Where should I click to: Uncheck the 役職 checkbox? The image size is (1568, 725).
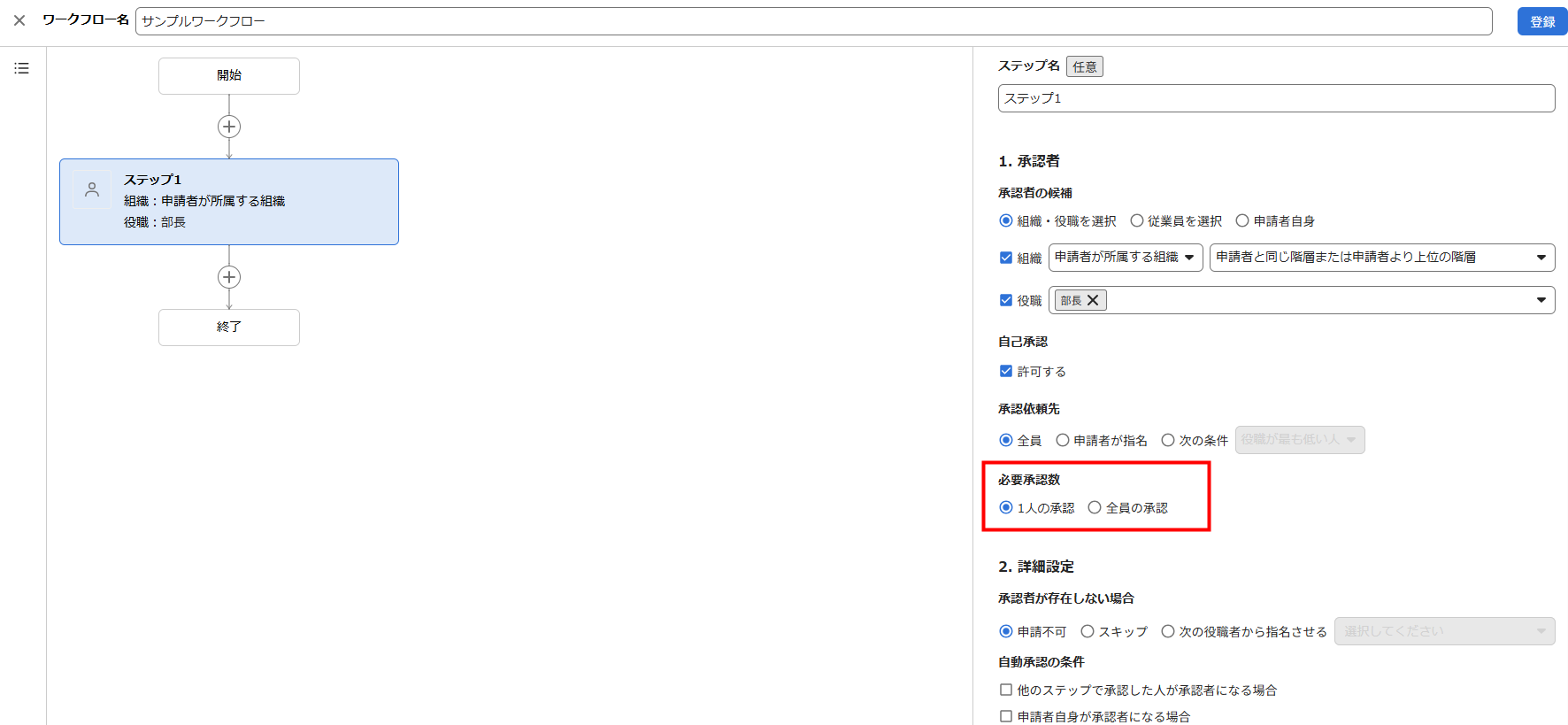pyautogui.click(x=1006, y=300)
